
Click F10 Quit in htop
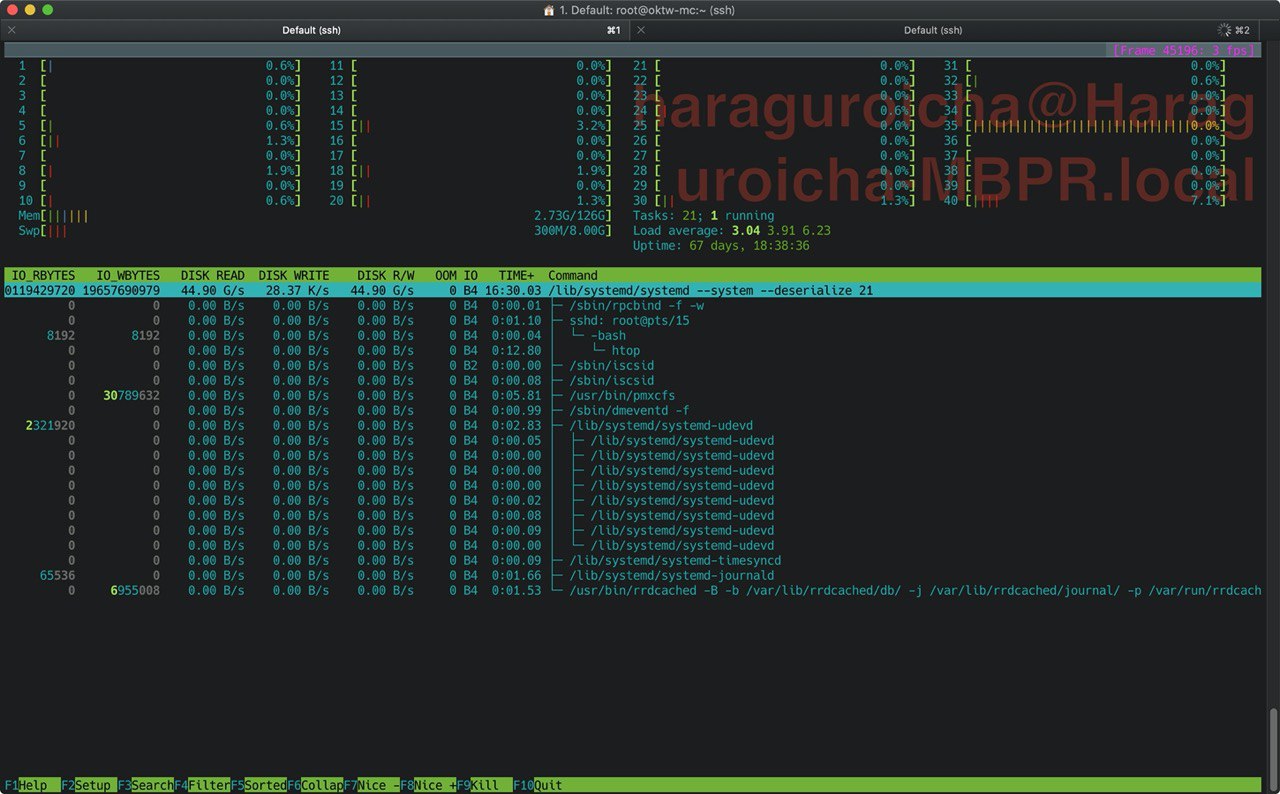538,785
